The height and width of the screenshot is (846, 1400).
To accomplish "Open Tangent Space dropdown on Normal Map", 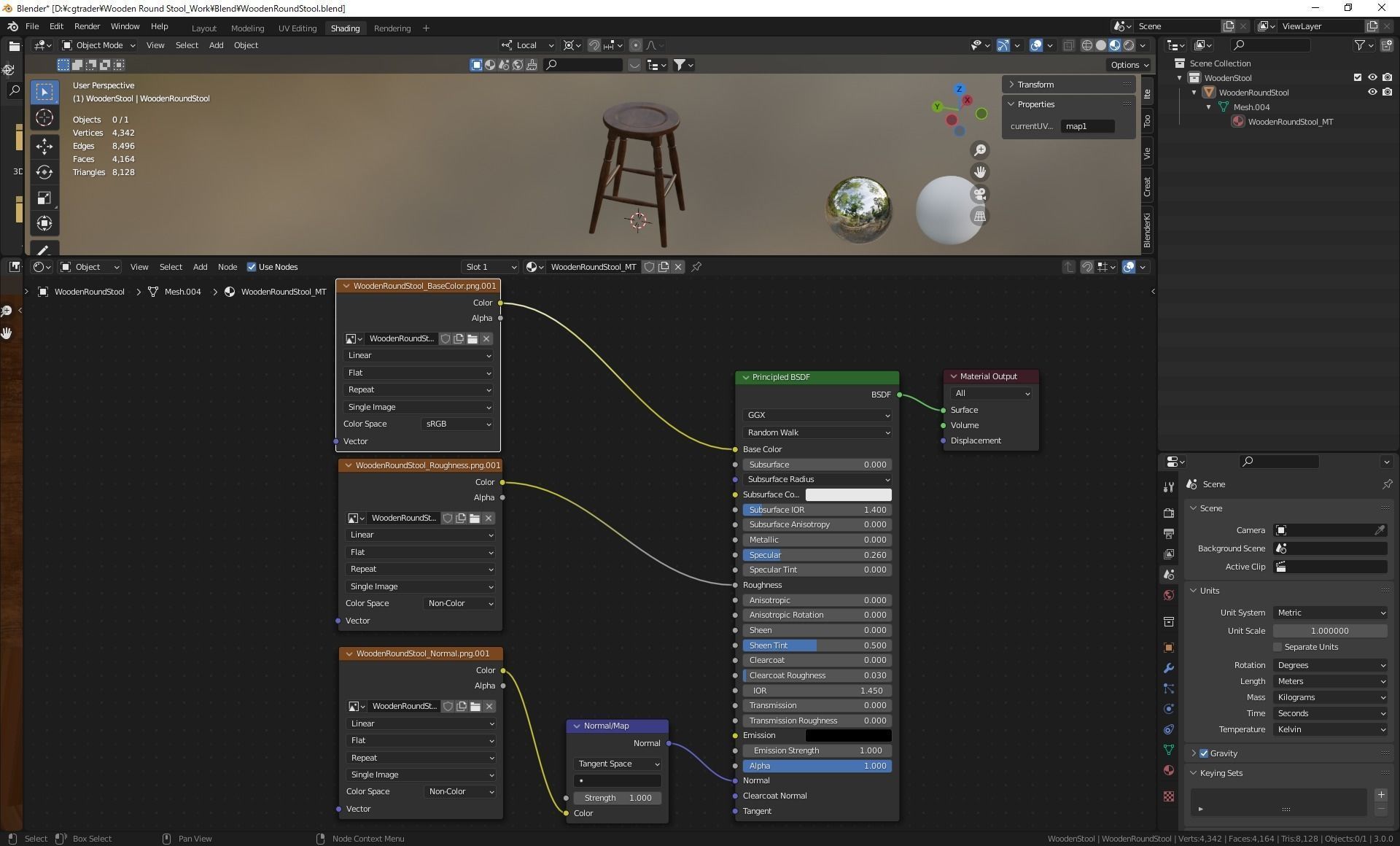I will pyautogui.click(x=617, y=764).
